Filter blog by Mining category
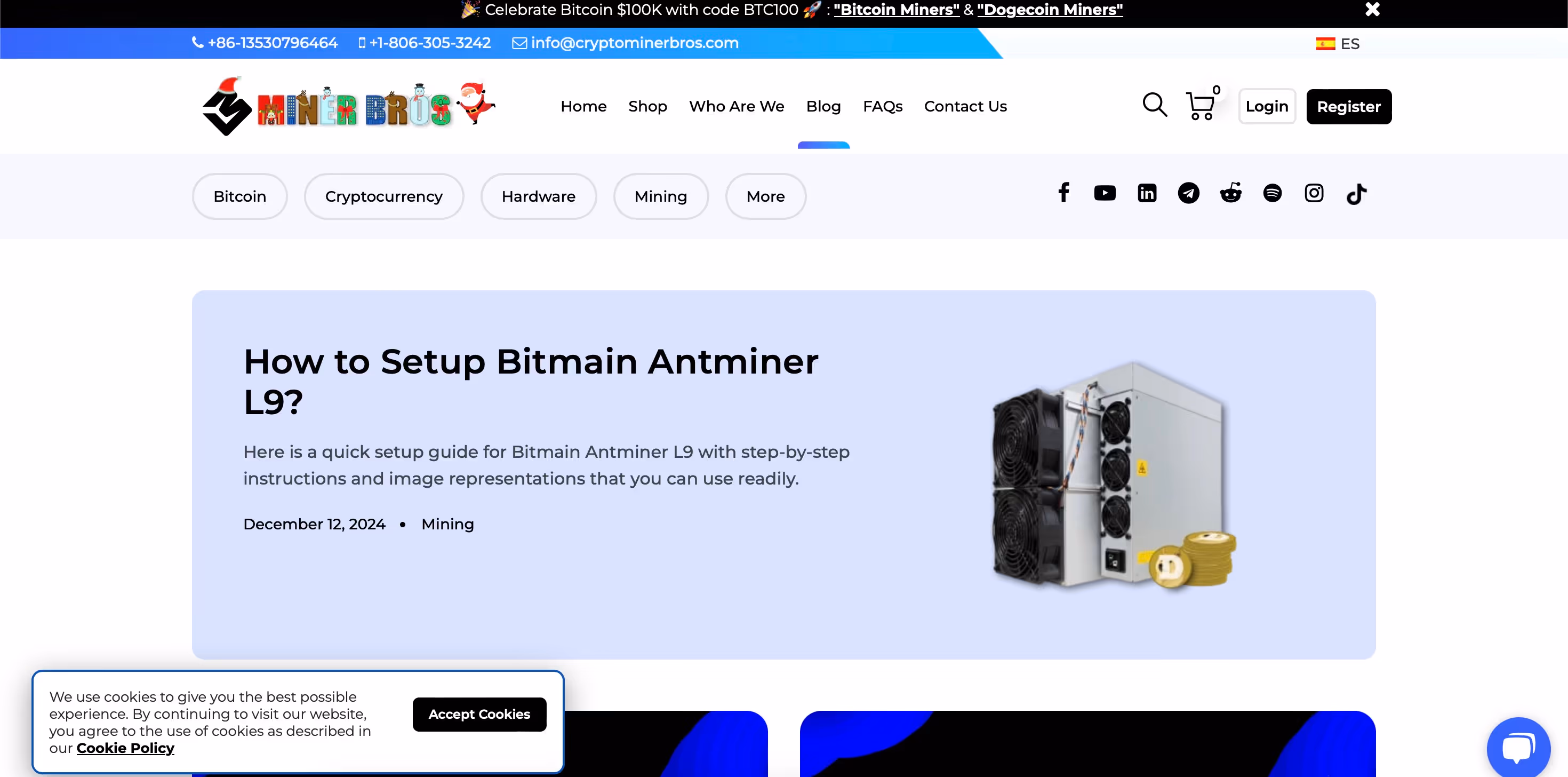 [660, 196]
